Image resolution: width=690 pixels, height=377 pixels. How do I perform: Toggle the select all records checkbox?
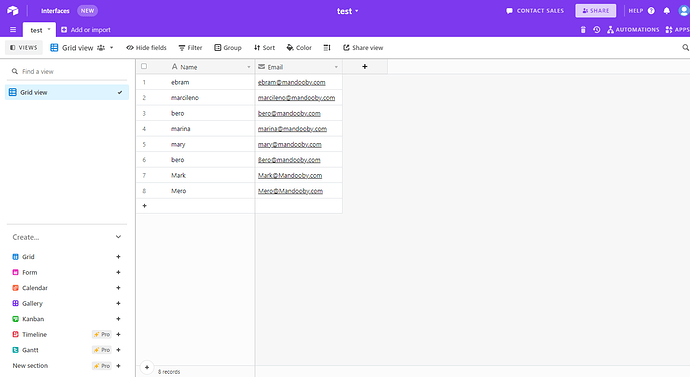144,66
